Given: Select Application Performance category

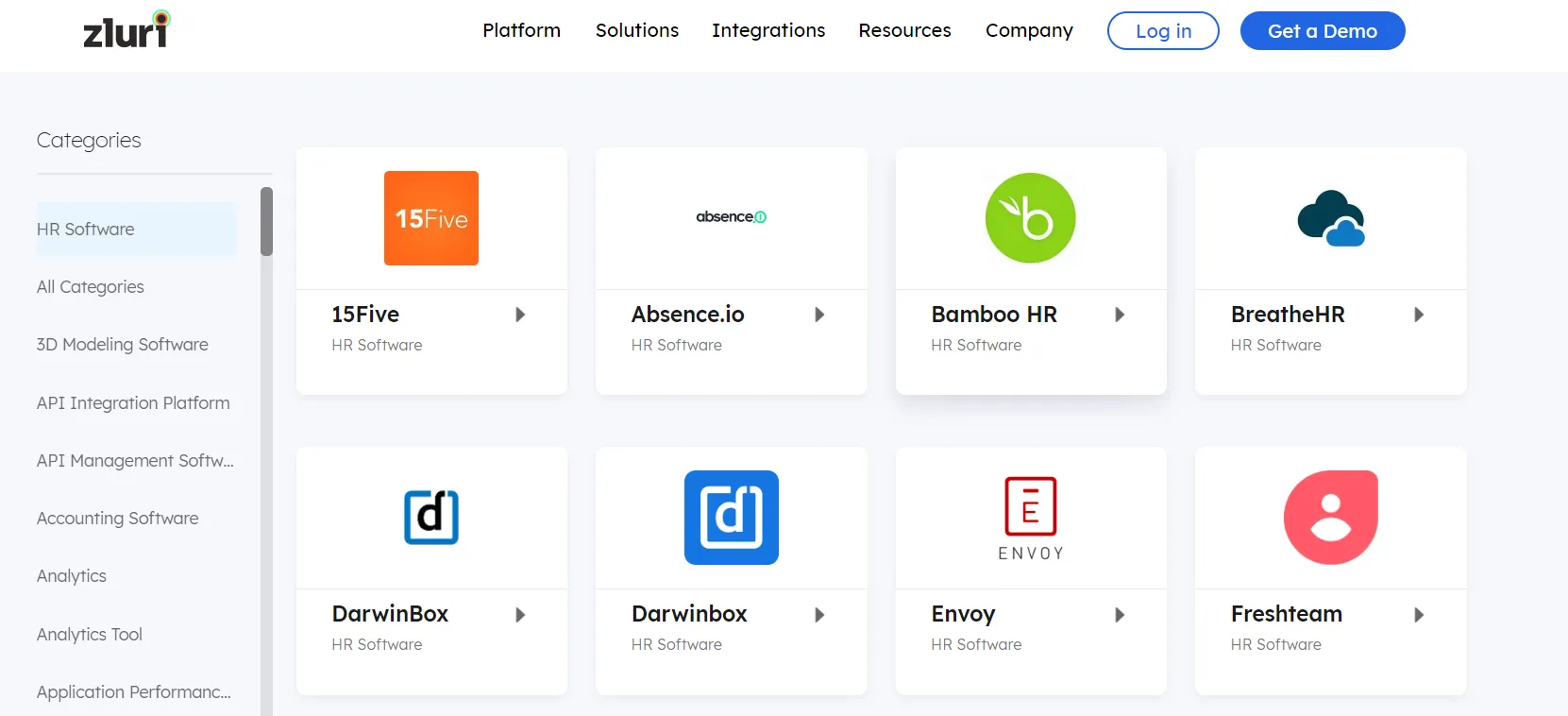Looking at the screenshot, I should (x=134, y=691).
